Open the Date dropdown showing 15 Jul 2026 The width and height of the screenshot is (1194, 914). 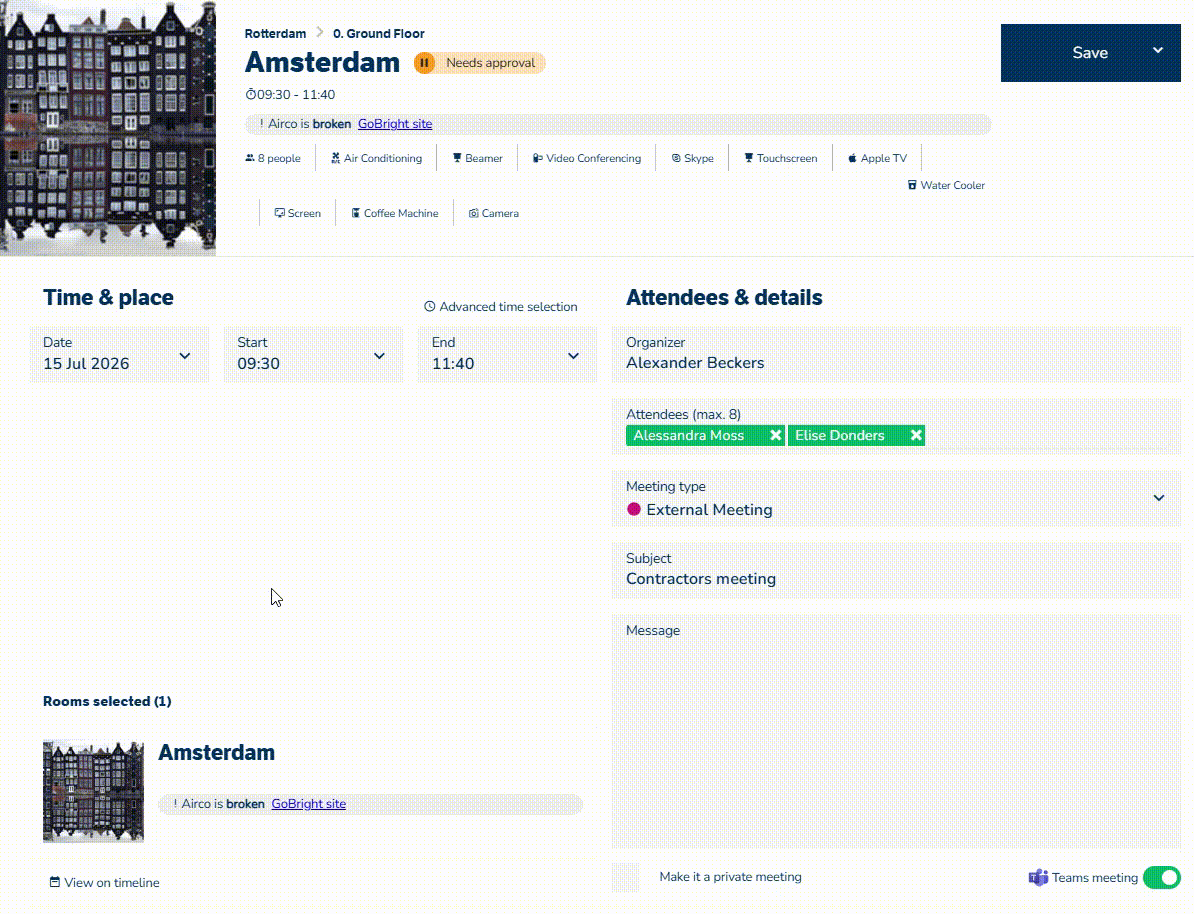(119, 355)
